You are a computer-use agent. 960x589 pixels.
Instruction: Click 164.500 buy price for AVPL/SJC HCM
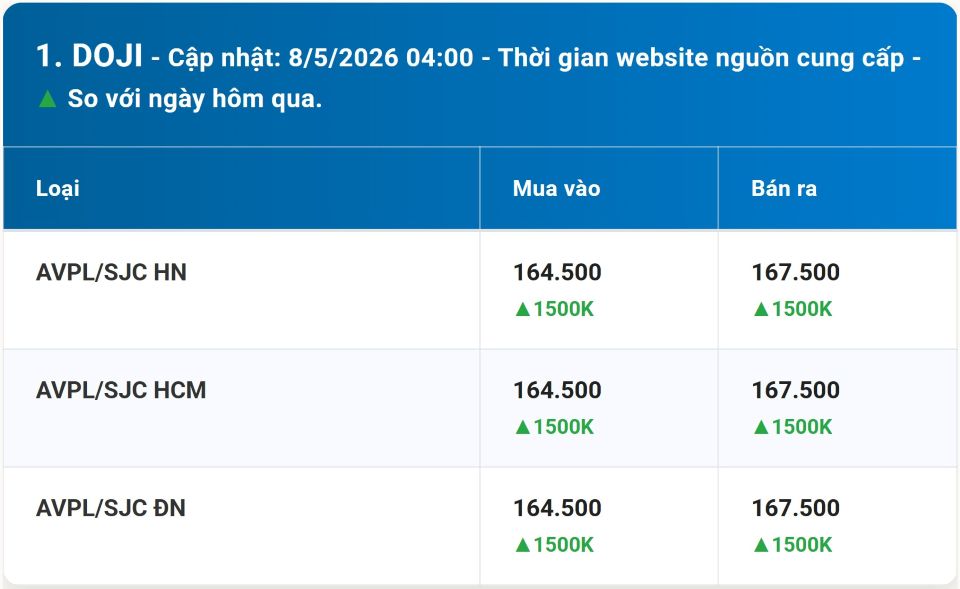click(557, 390)
